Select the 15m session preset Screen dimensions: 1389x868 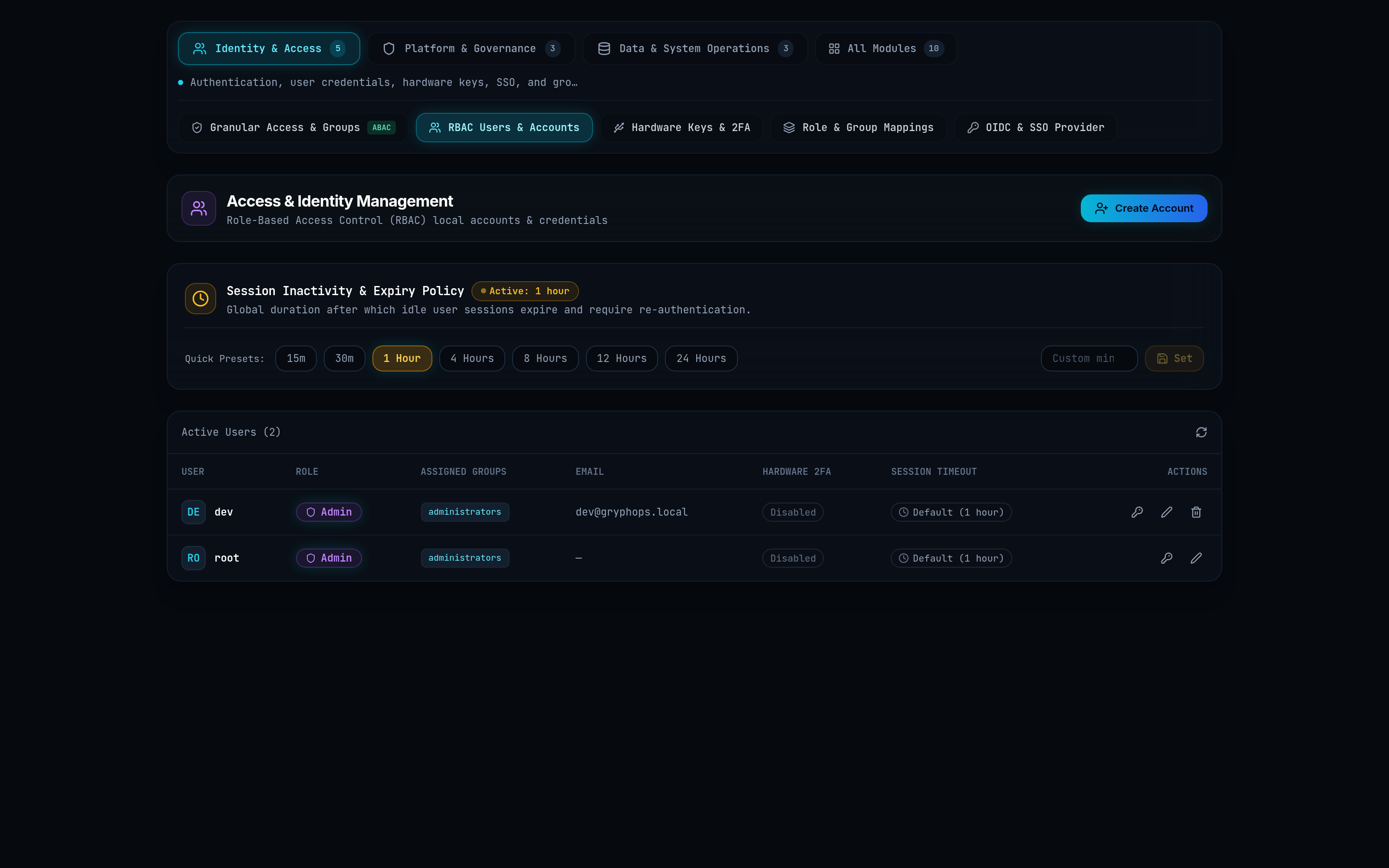(x=296, y=358)
